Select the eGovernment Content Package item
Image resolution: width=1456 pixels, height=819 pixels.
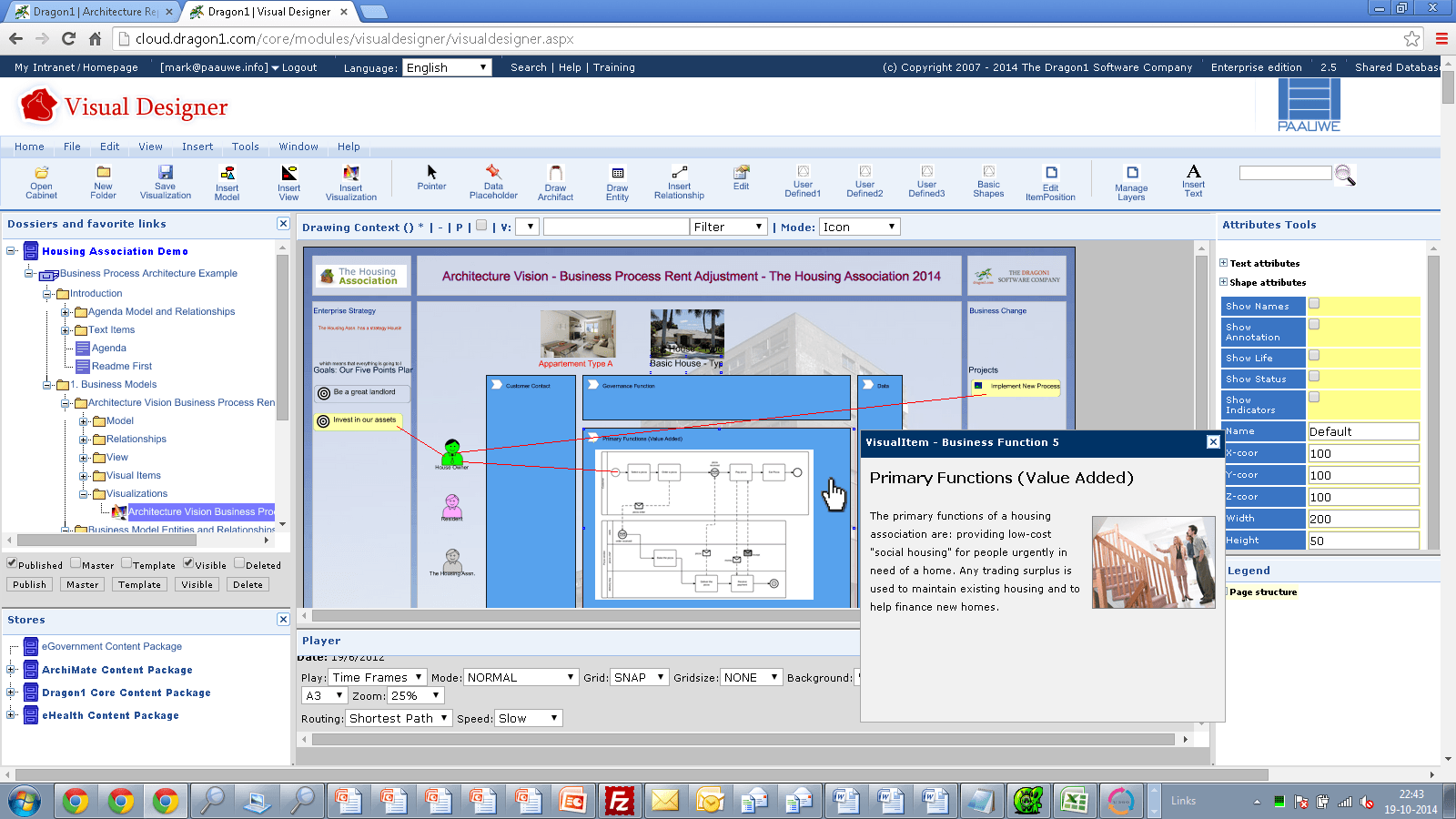point(112,646)
